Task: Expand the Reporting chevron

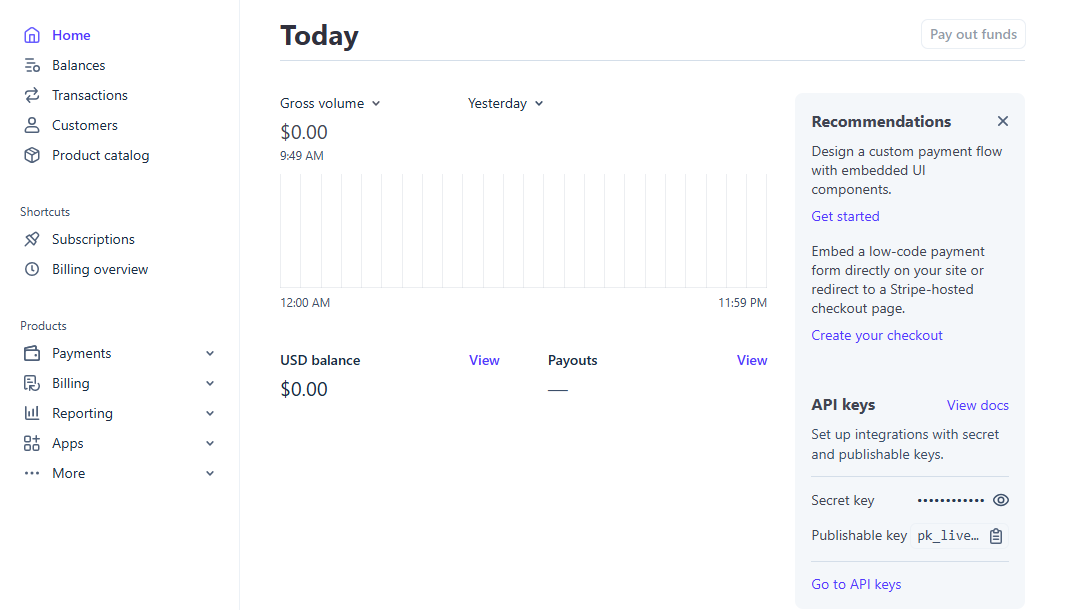Action: pyautogui.click(x=210, y=413)
